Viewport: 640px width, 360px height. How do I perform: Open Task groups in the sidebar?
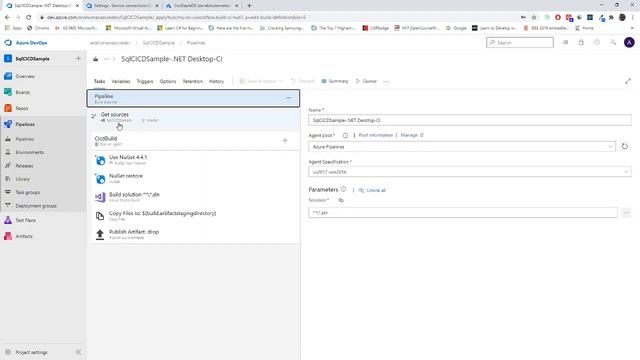coord(27,192)
